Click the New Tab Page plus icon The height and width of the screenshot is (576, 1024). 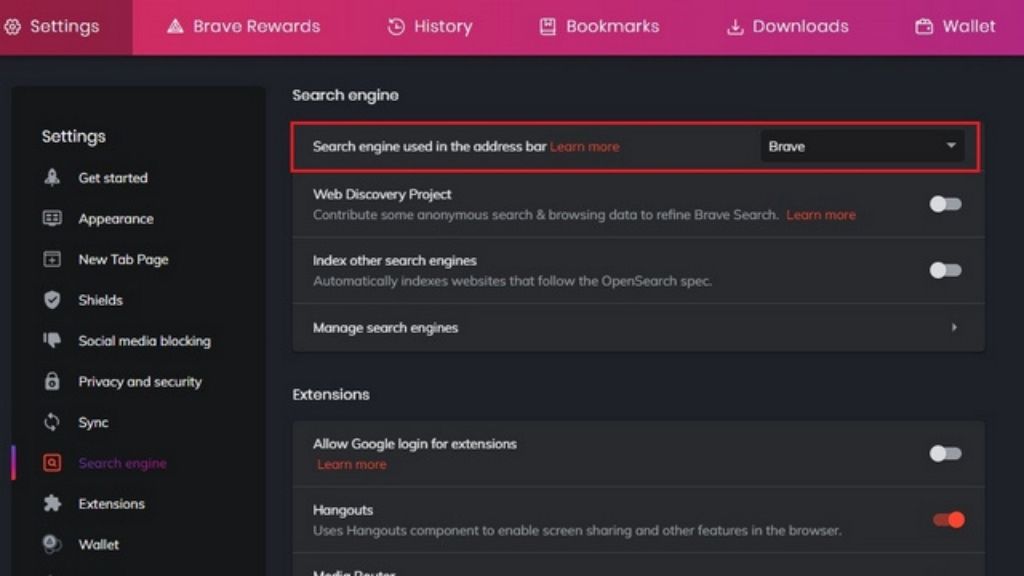point(52,260)
